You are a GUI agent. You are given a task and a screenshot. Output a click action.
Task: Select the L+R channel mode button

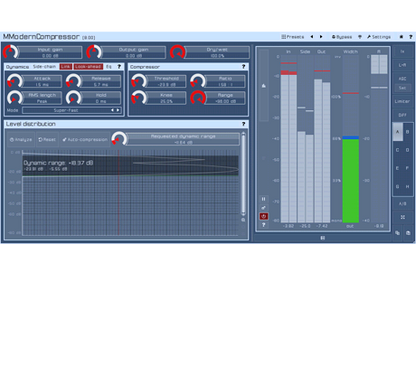pyautogui.click(x=402, y=65)
